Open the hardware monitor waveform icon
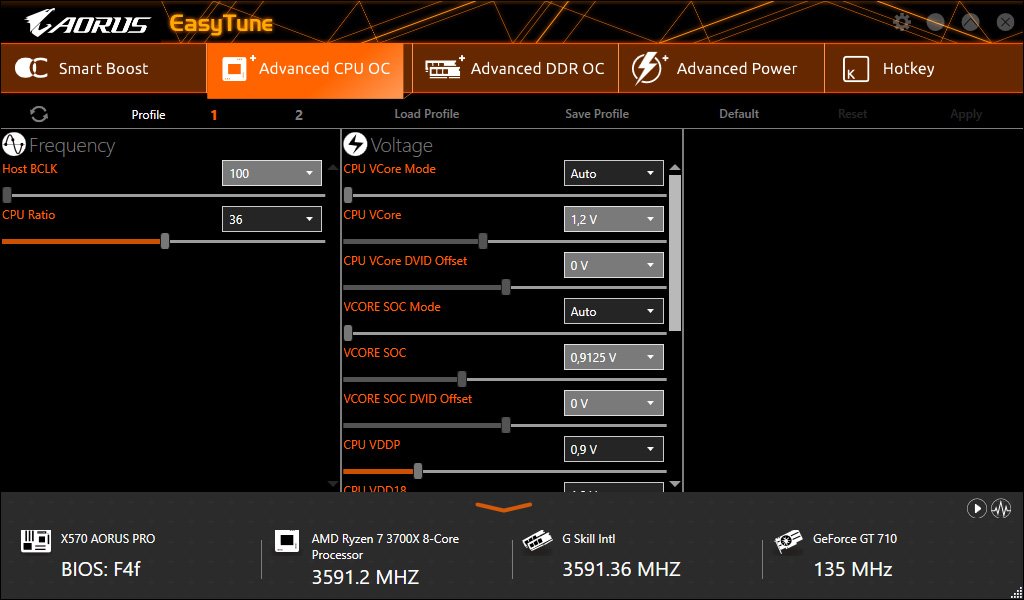This screenshot has height=600, width=1024. [1001, 508]
